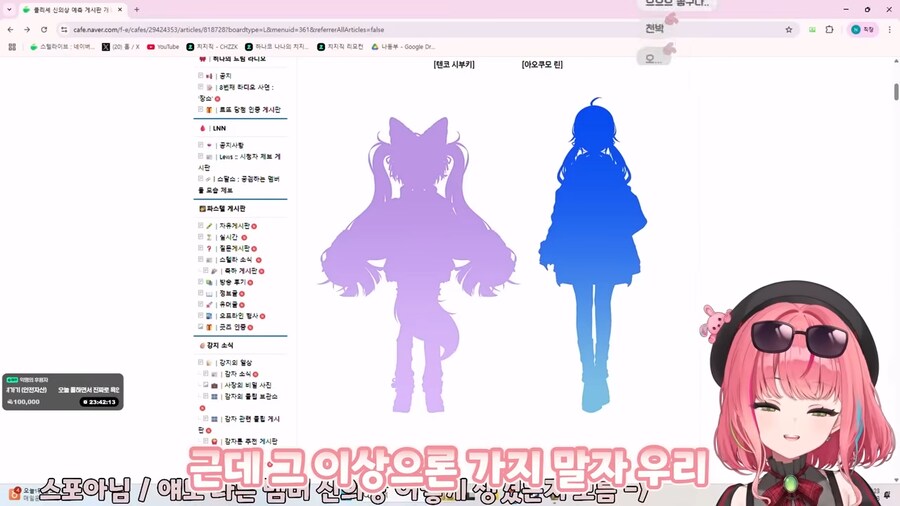Open the 자유게시판 board

[234, 226]
